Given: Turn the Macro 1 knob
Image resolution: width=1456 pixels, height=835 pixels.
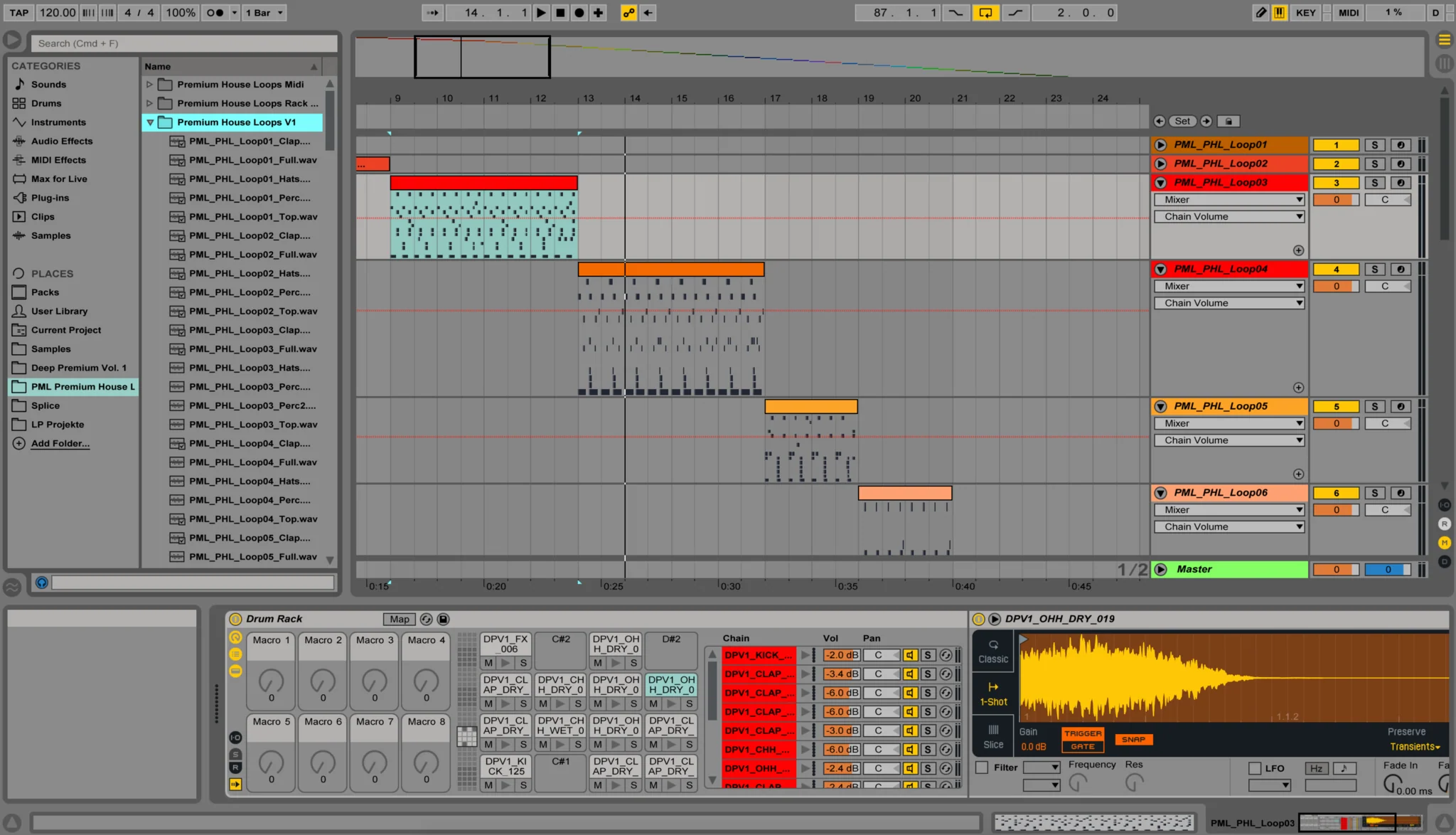Looking at the screenshot, I should 272,681.
